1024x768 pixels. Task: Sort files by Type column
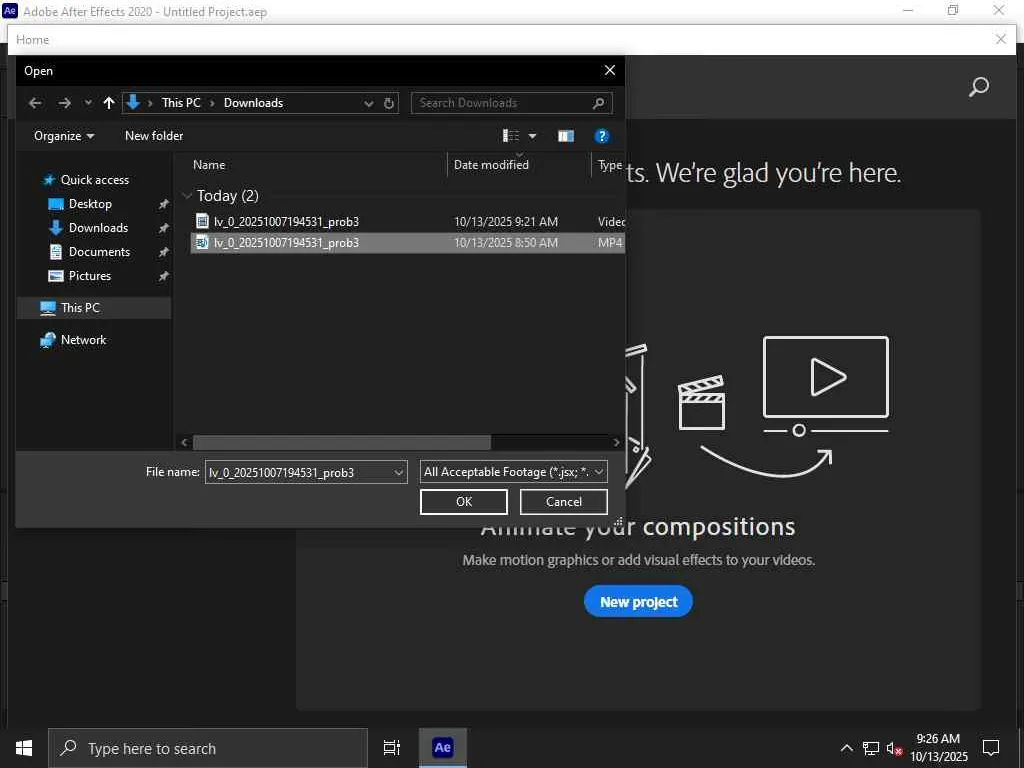610,165
